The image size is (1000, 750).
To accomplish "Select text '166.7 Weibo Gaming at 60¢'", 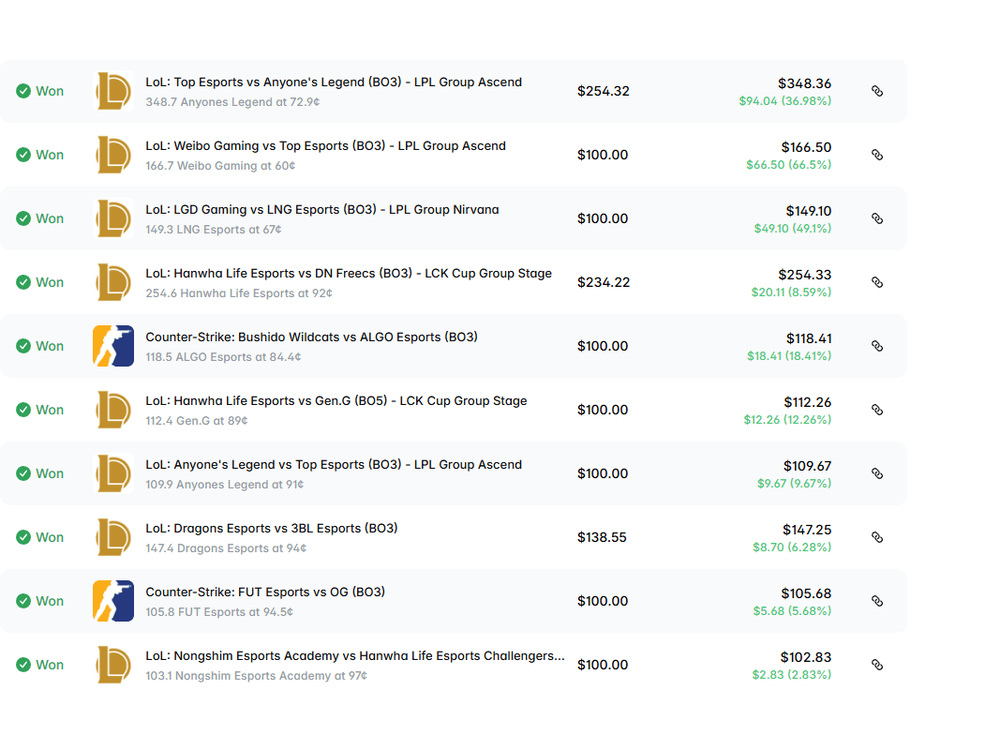I will 220,166.
